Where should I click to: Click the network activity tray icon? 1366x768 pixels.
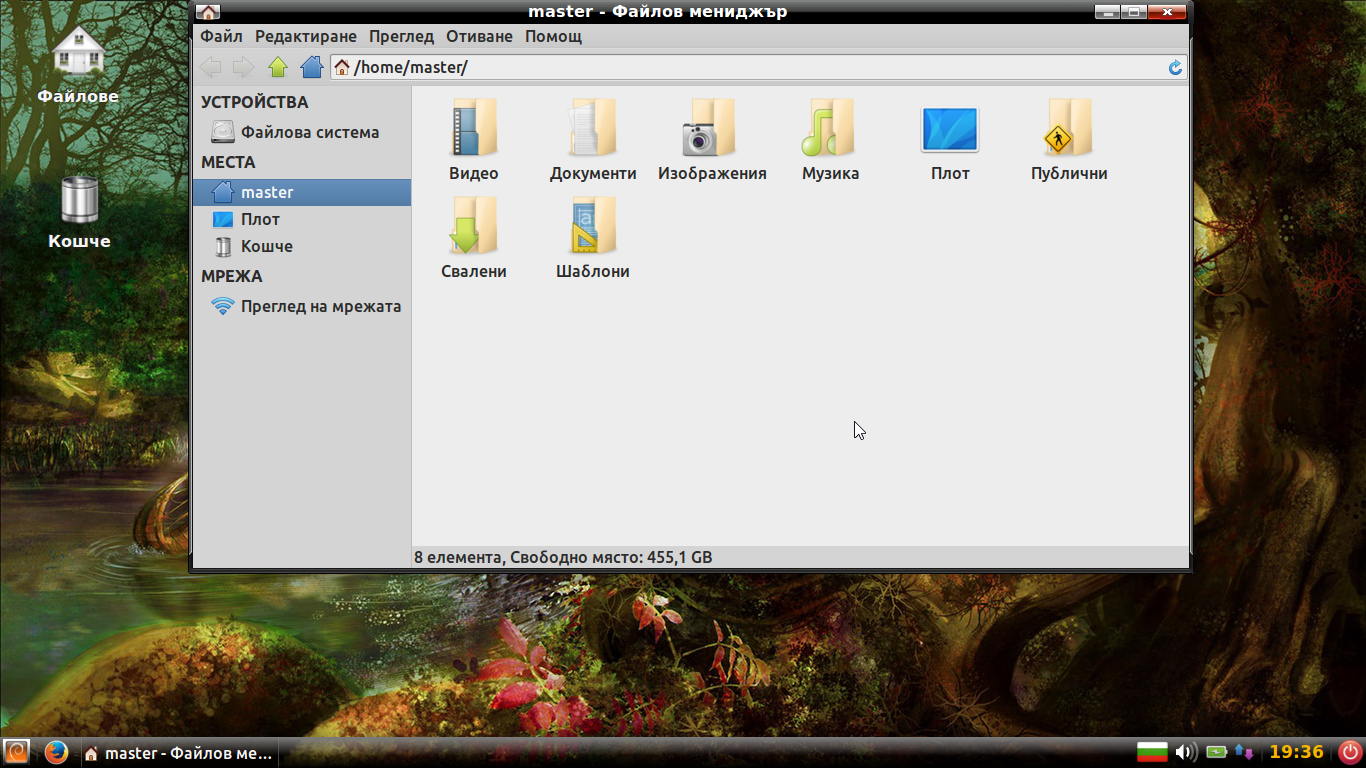tap(1244, 752)
